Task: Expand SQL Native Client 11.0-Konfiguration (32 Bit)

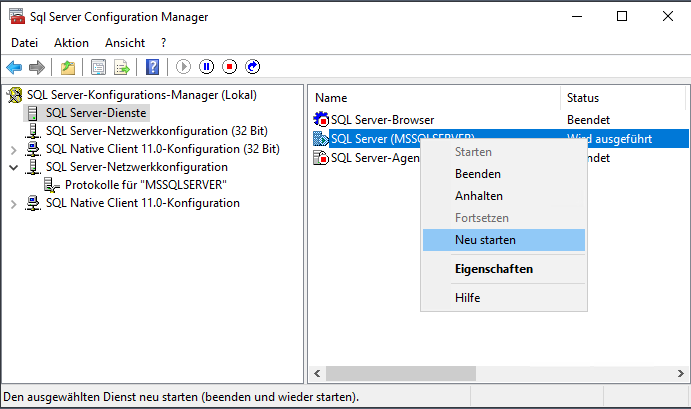Action: (x=13, y=149)
